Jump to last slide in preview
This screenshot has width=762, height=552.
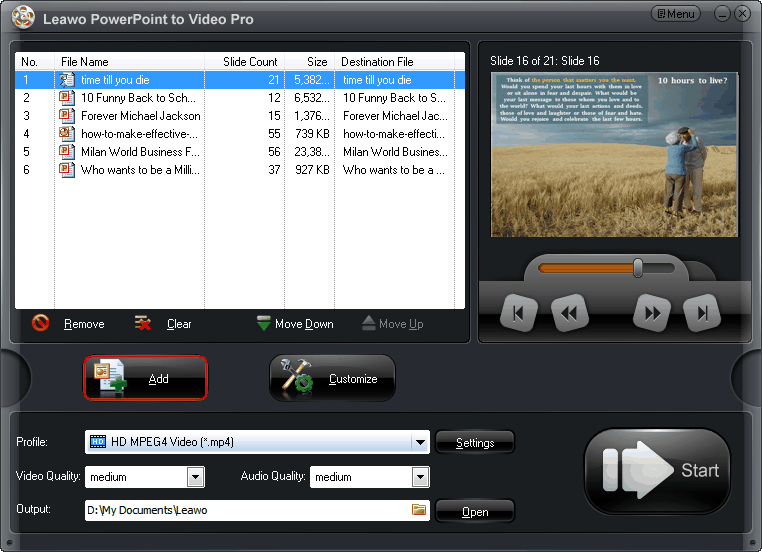(702, 313)
